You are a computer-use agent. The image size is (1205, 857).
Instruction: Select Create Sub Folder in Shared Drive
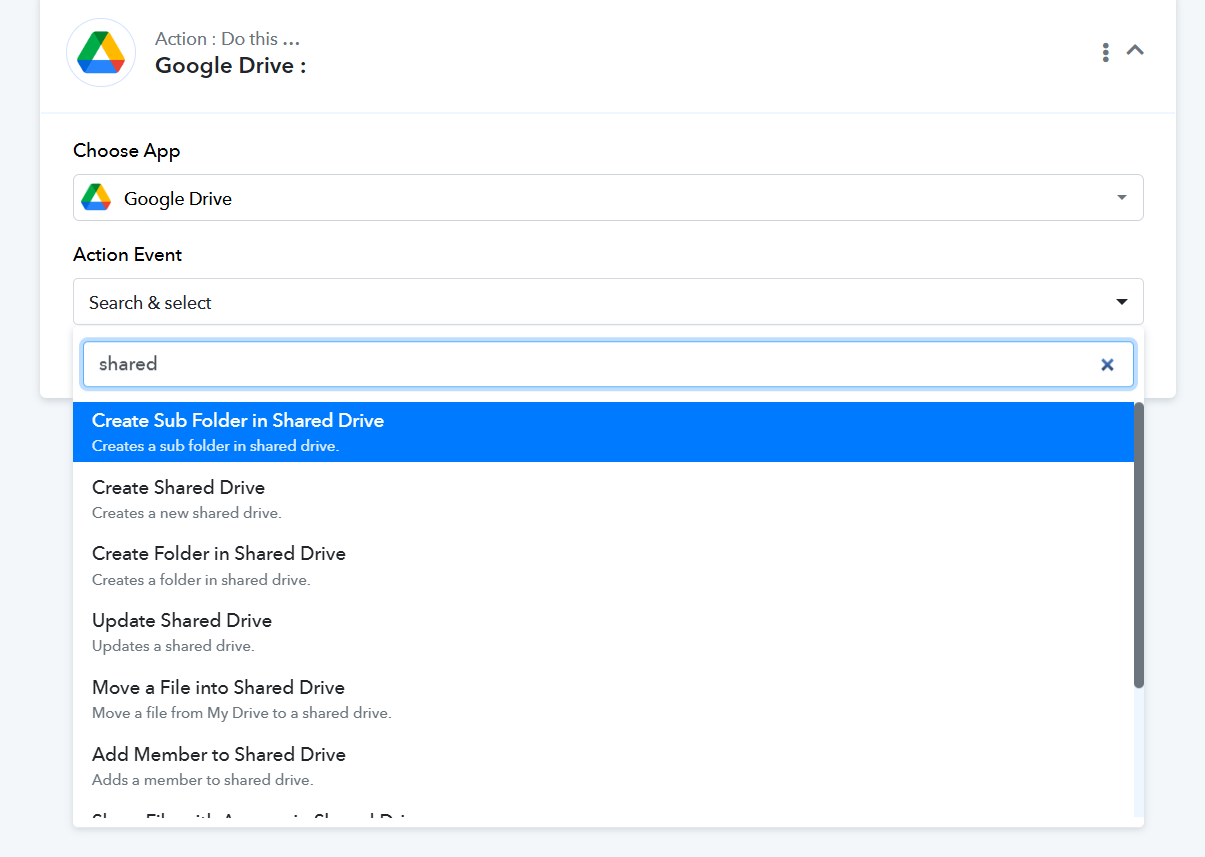tap(603, 432)
